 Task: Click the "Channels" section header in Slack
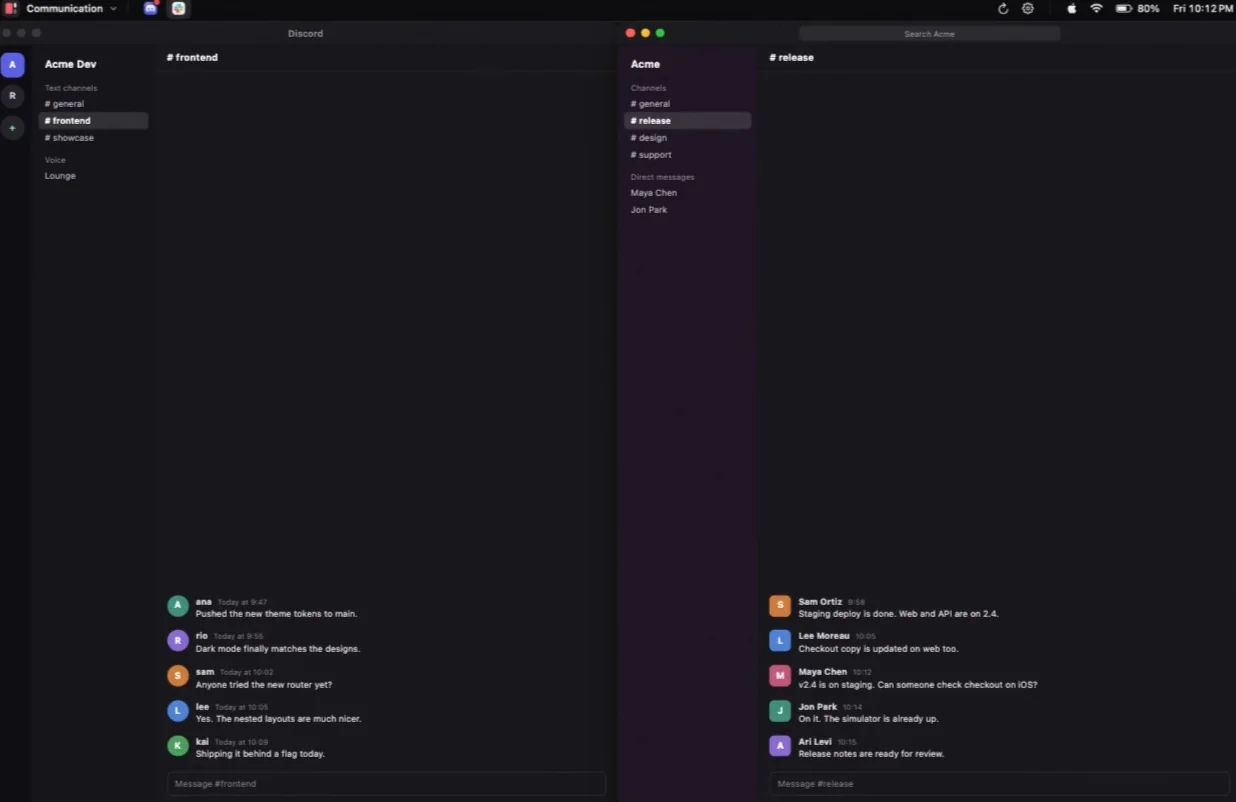pyautogui.click(x=648, y=88)
